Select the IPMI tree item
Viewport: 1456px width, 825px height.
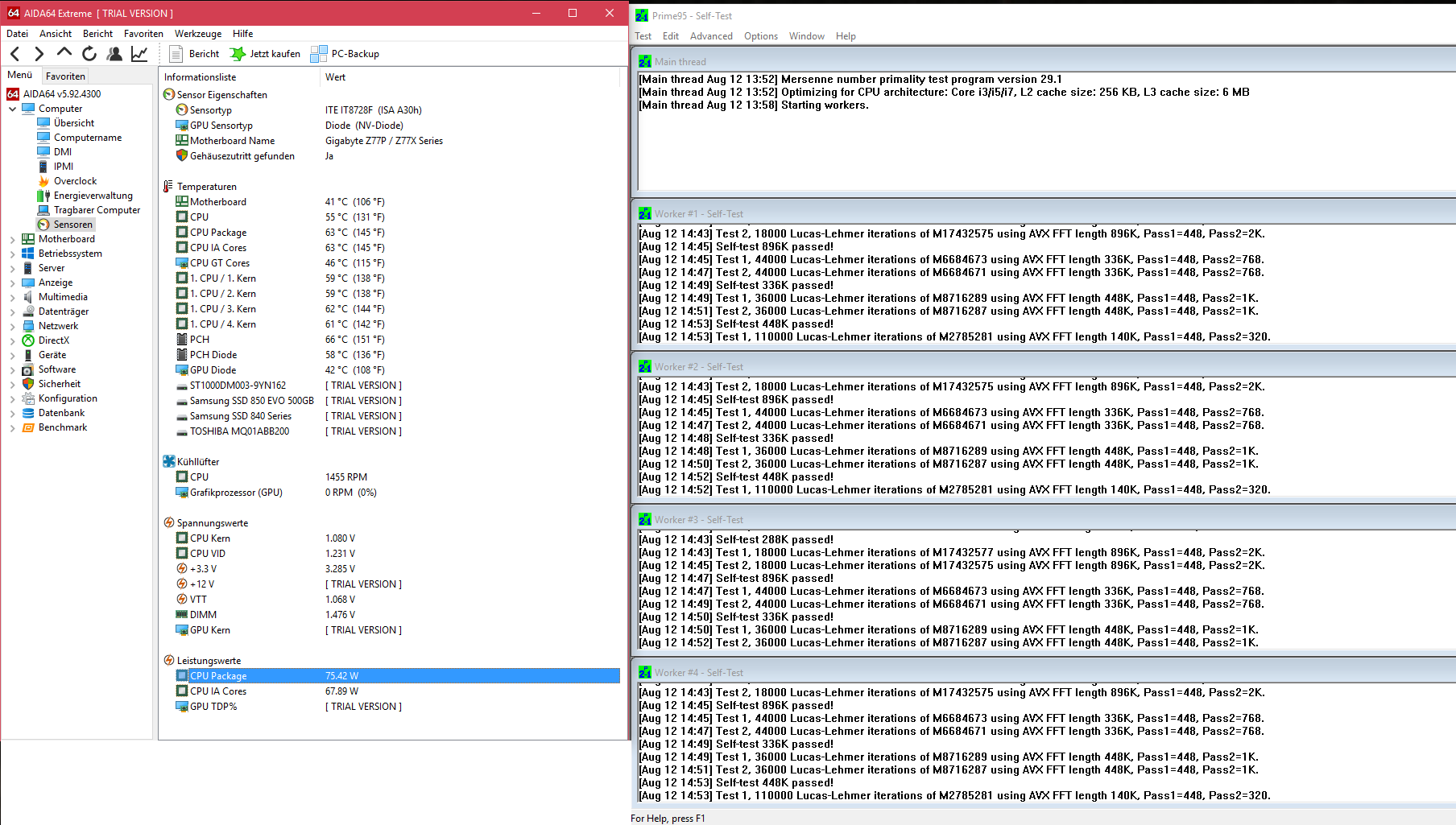tap(56, 167)
